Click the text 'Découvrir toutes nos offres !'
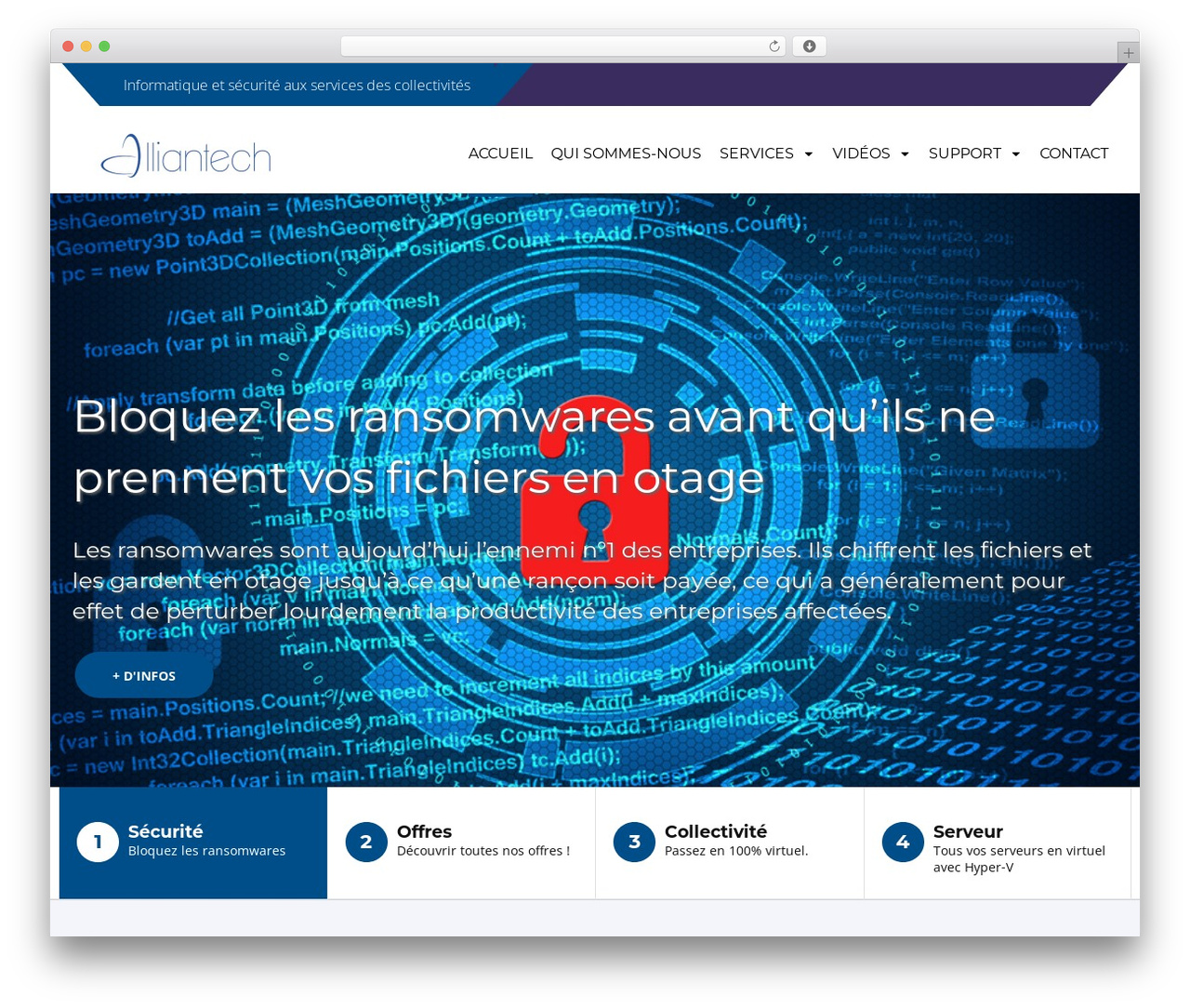 point(483,851)
